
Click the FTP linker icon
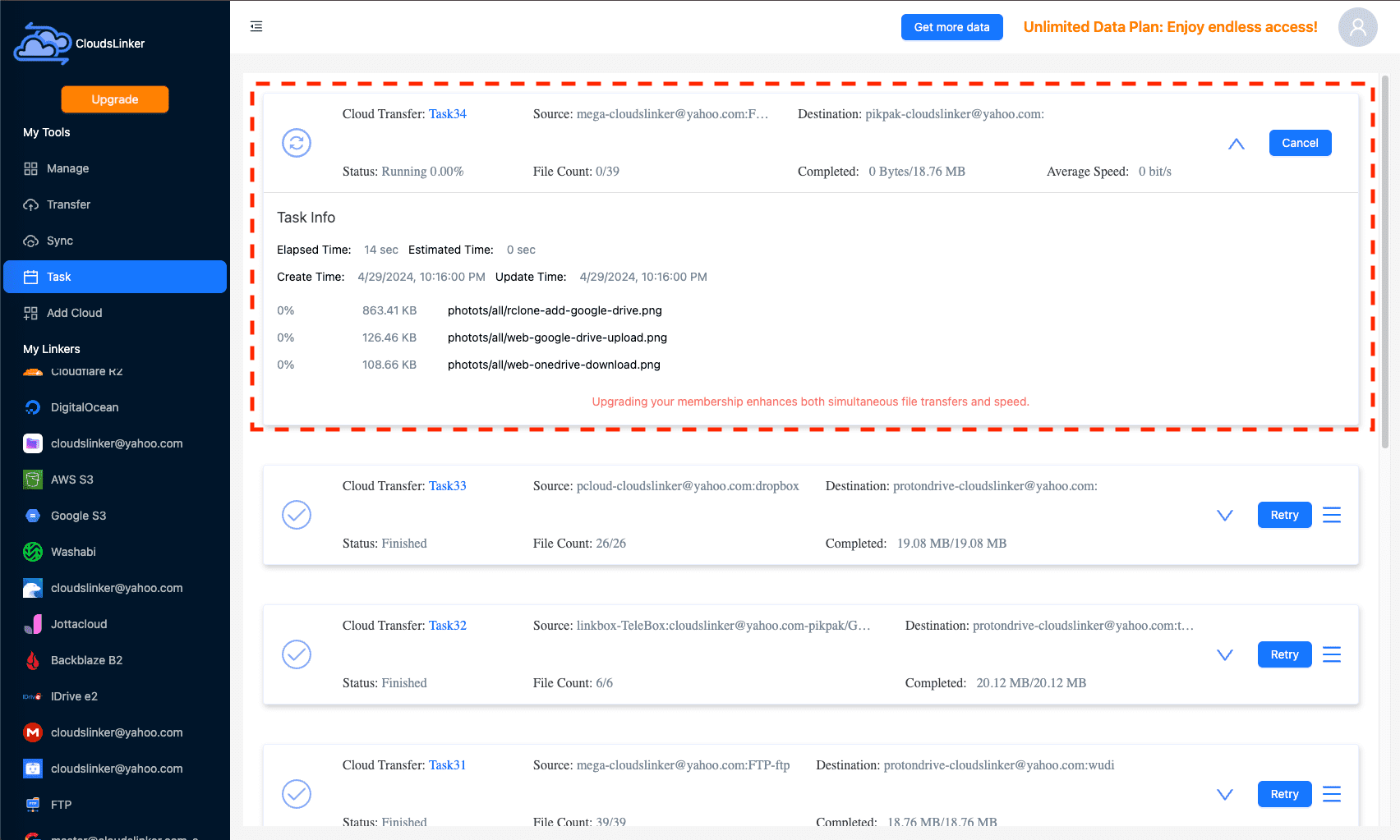point(33,805)
